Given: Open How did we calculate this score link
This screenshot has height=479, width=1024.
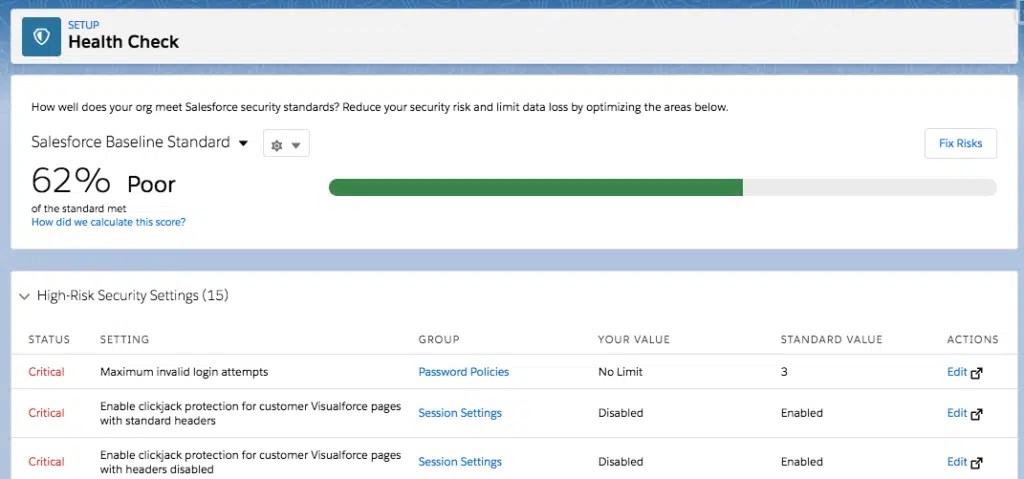Looking at the screenshot, I should point(108,222).
